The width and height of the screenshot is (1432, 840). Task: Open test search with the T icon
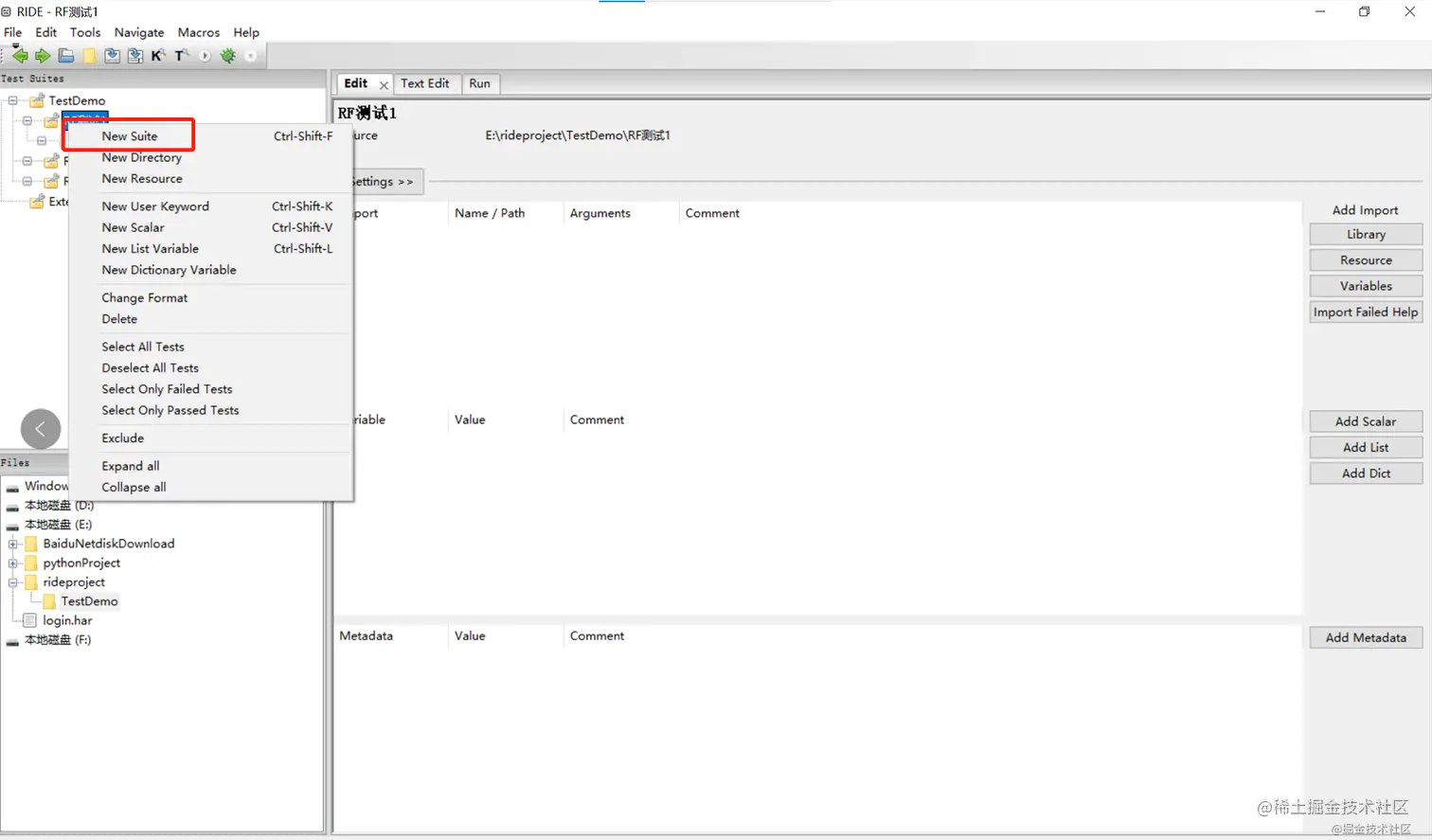181,56
